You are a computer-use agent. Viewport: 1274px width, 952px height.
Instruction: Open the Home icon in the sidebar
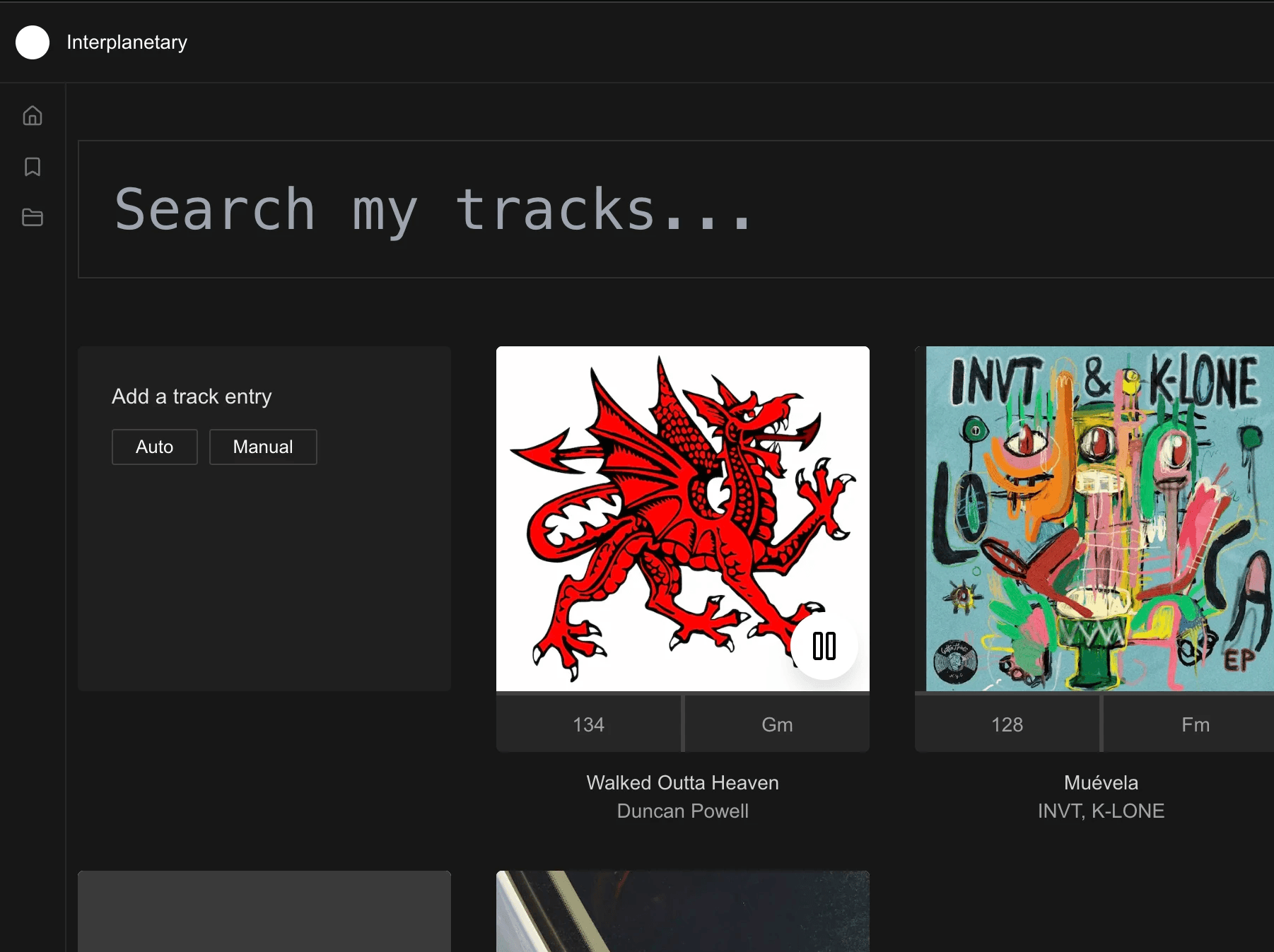(33, 115)
